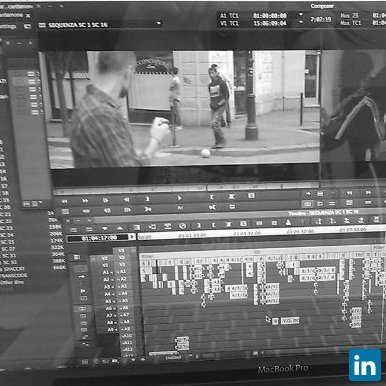Open the V1 TC1 timecode display dropdown
The height and width of the screenshot is (386, 386).
[x=301, y=22]
